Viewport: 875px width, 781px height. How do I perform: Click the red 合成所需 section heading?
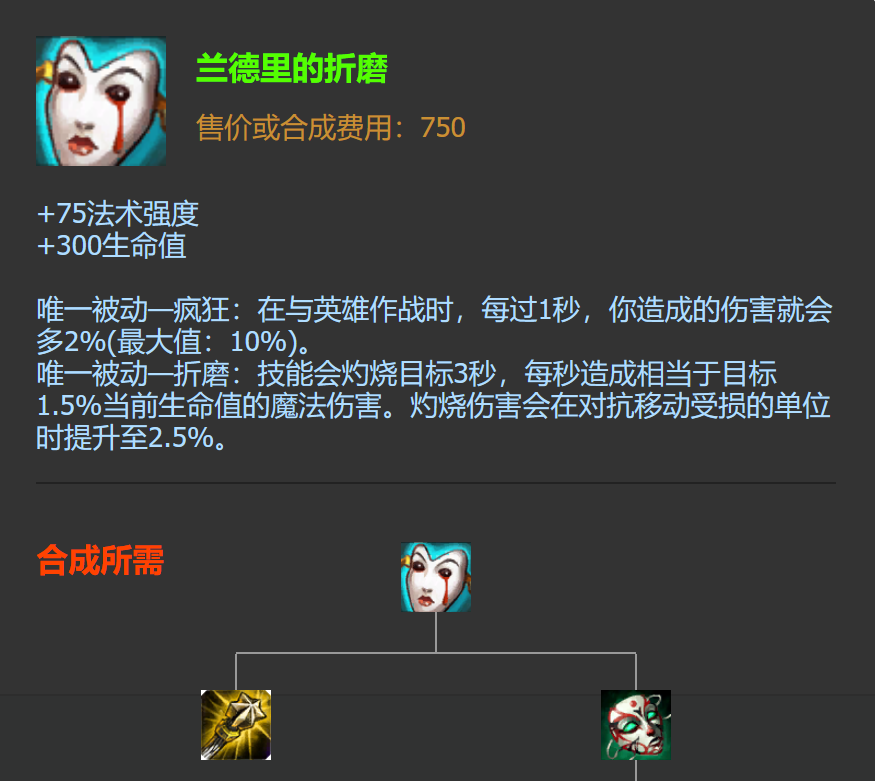point(100,560)
